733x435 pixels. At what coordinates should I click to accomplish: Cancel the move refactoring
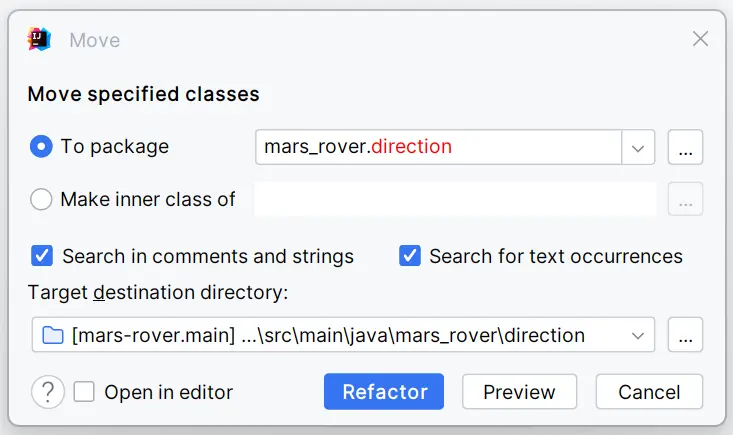tap(649, 392)
